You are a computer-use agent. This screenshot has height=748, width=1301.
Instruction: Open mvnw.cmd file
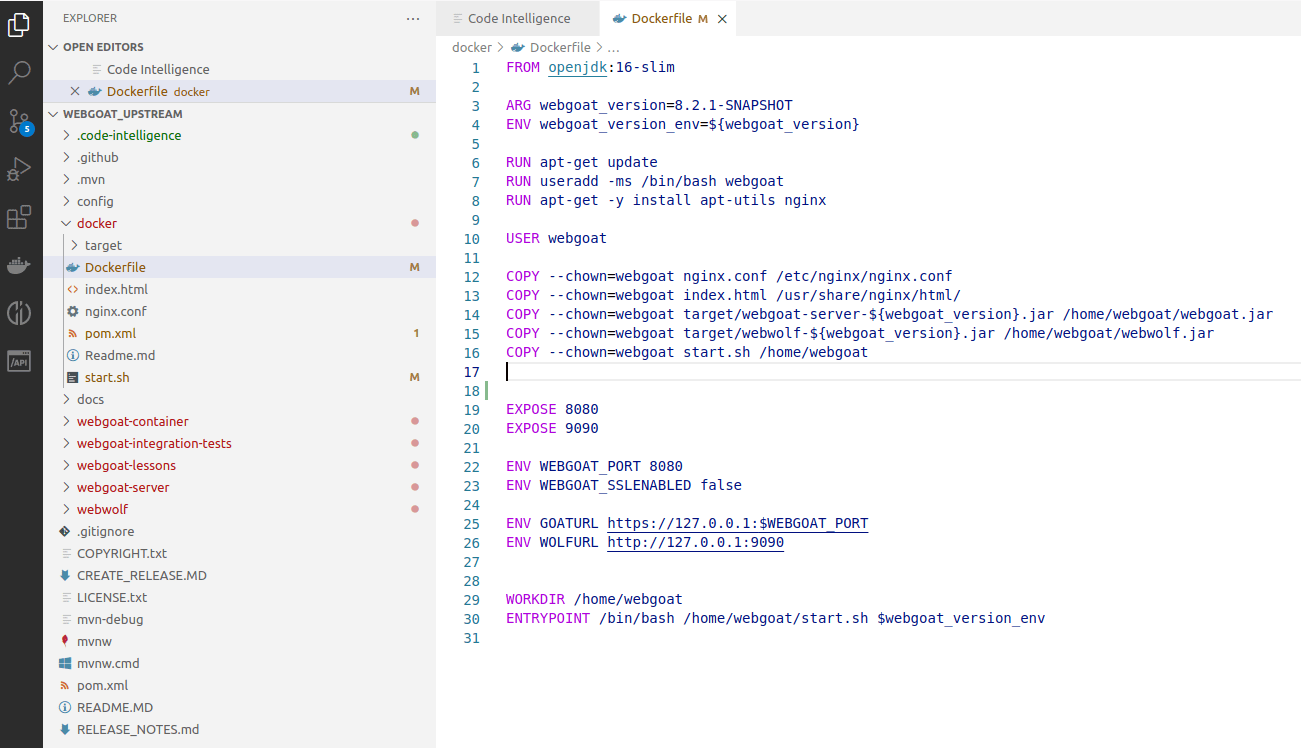tap(239, 663)
